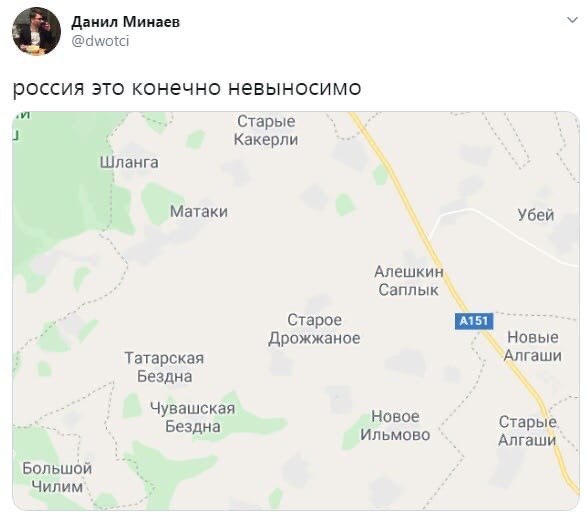The image size is (587, 518).
Task: Click the Чувашская Бездна label
Action: point(193,417)
